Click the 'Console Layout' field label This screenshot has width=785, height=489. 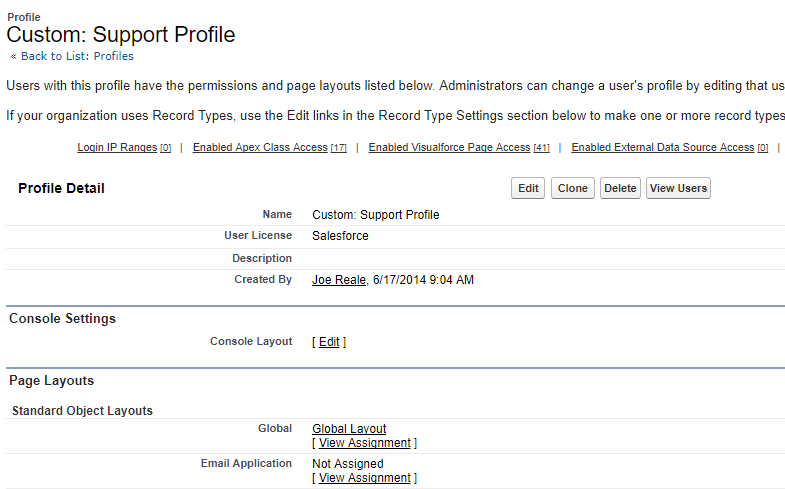pyautogui.click(x=251, y=341)
